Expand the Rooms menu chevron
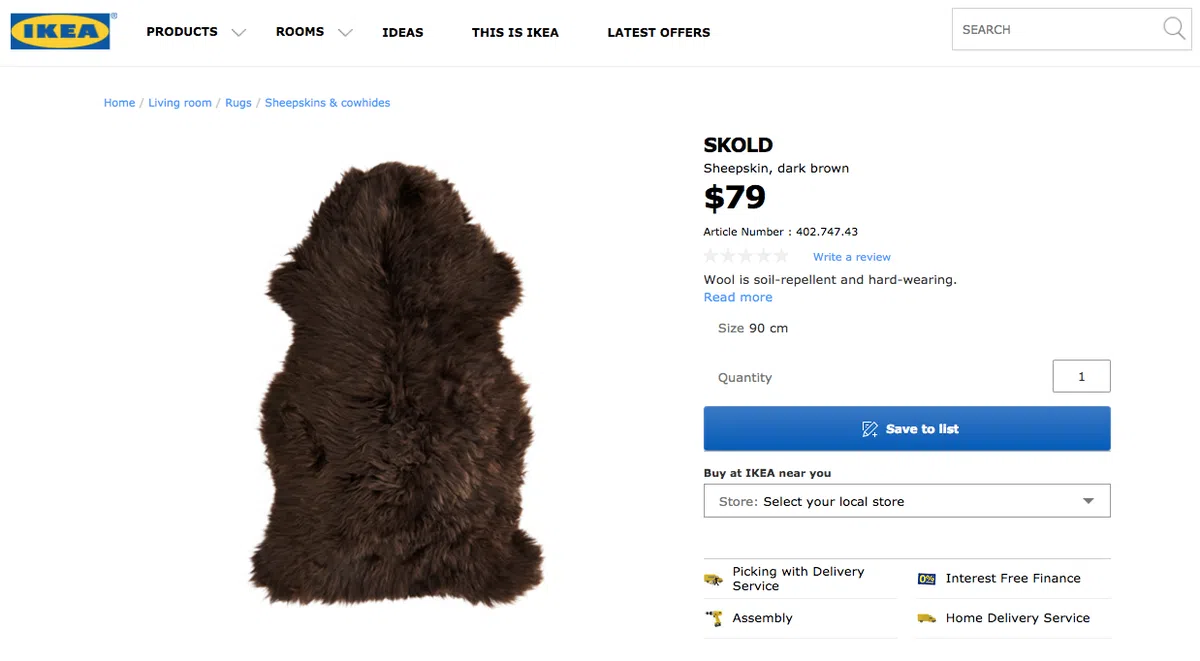 [x=345, y=33]
